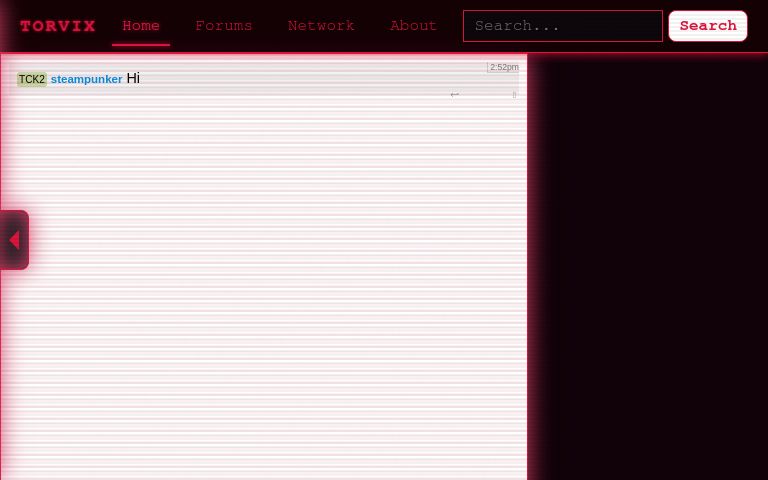Image resolution: width=768 pixels, height=480 pixels.
Task: Click the empty striped chat area below the message
Action: (264, 300)
